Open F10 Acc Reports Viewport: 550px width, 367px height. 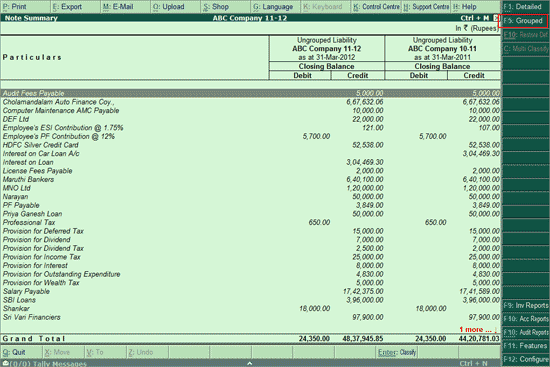(525, 319)
